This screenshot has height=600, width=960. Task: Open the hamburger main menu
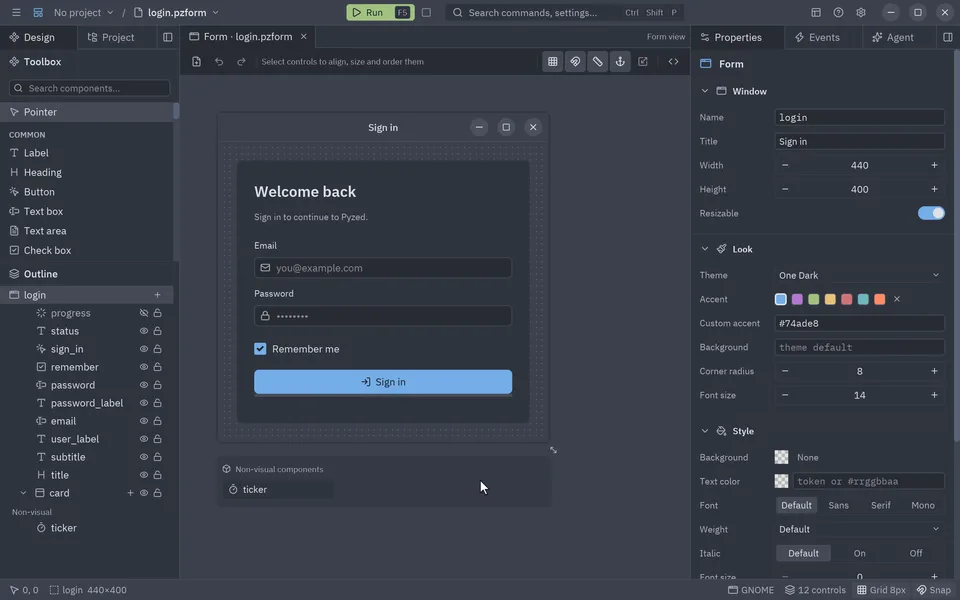click(x=16, y=12)
